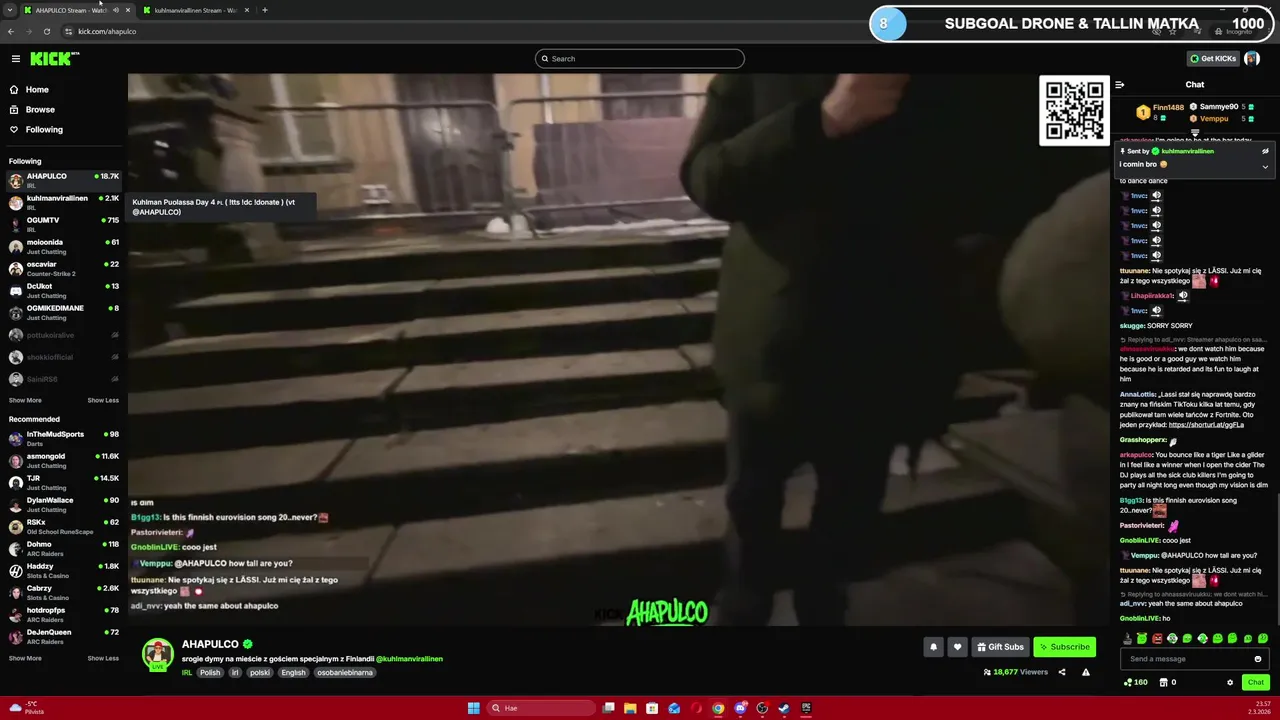
Task: Show Less recommended channels
Action: pyautogui.click(x=103, y=659)
